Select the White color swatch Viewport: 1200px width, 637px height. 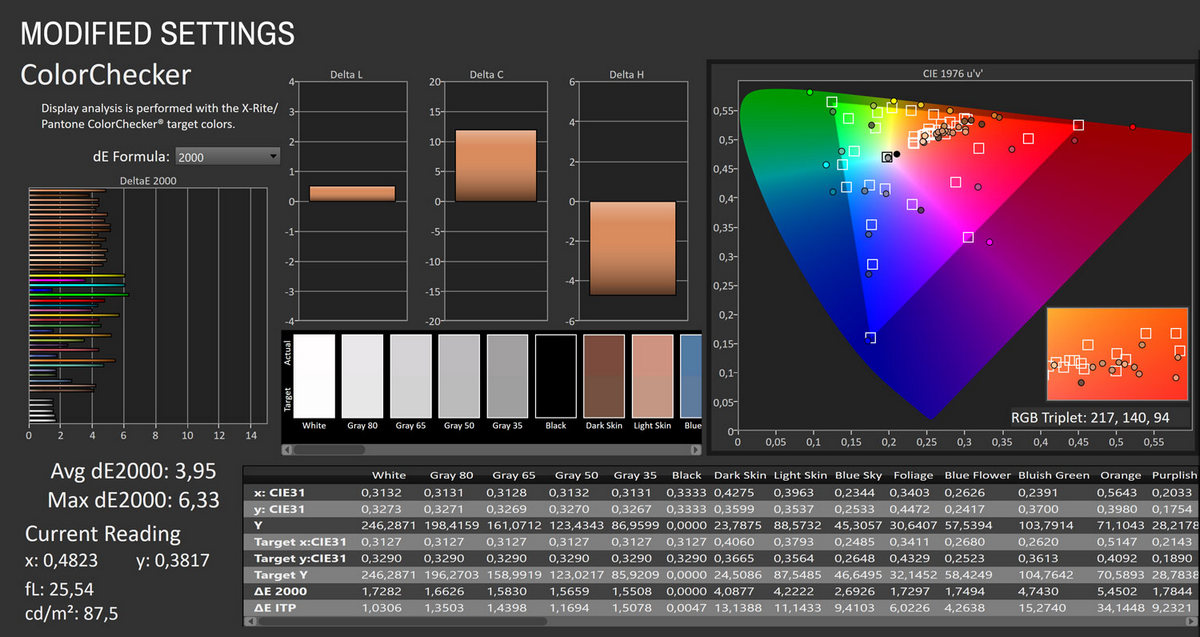coord(316,375)
